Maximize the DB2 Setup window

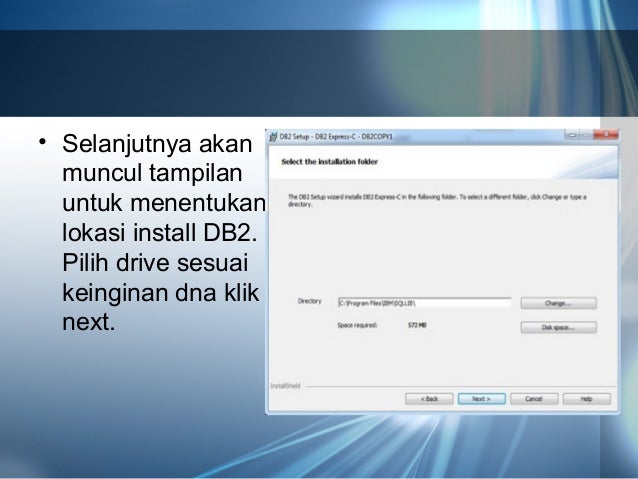[x=586, y=134]
